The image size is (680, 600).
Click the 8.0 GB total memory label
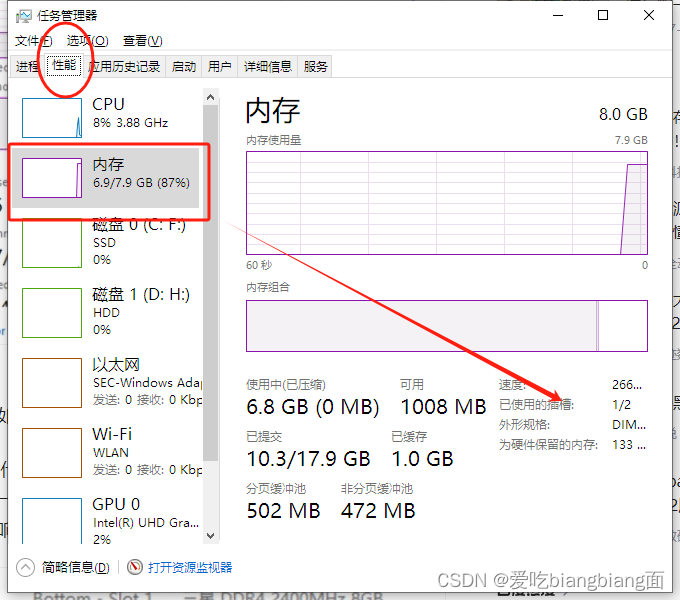pyautogui.click(x=623, y=114)
